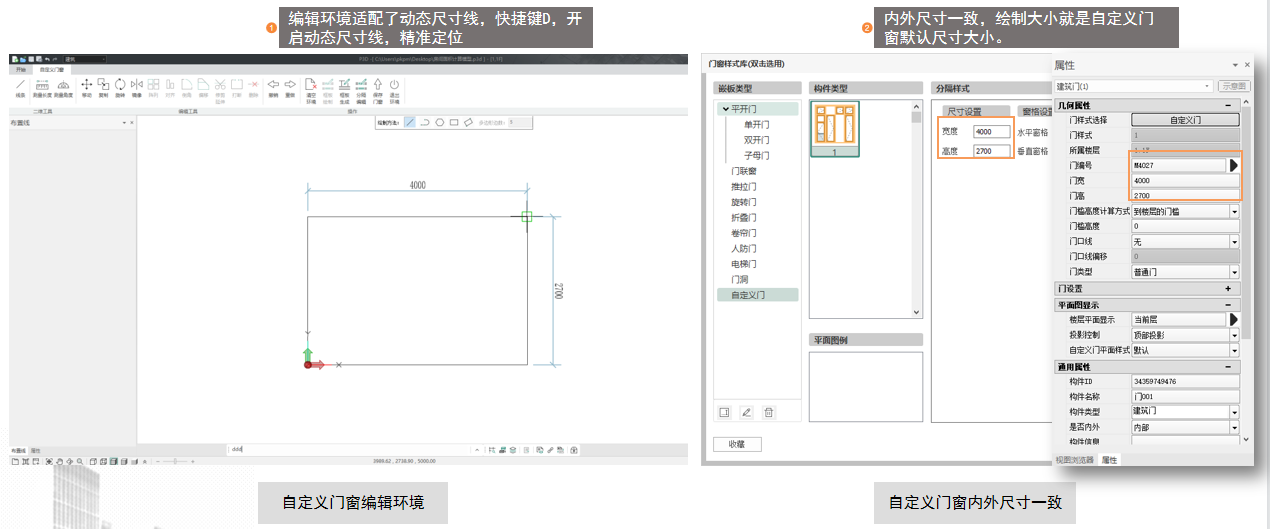Select the 复制 copy tool

tap(103, 88)
